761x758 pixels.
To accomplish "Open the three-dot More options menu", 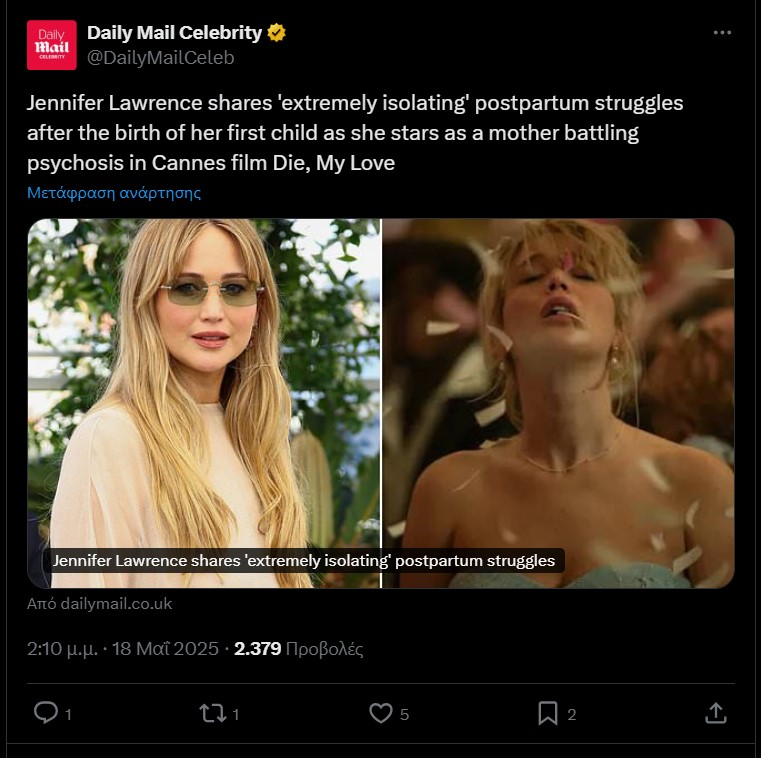I will pyautogui.click(x=722, y=33).
